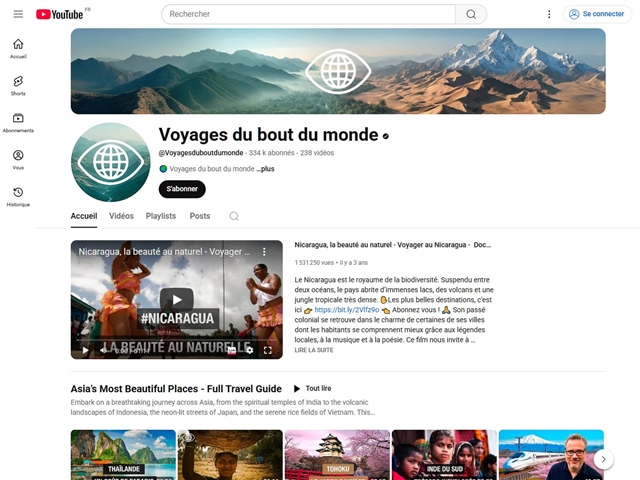Open the Asia's Most Beautiful Places playlist title
This screenshot has height=480, width=640.
(176, 389)
